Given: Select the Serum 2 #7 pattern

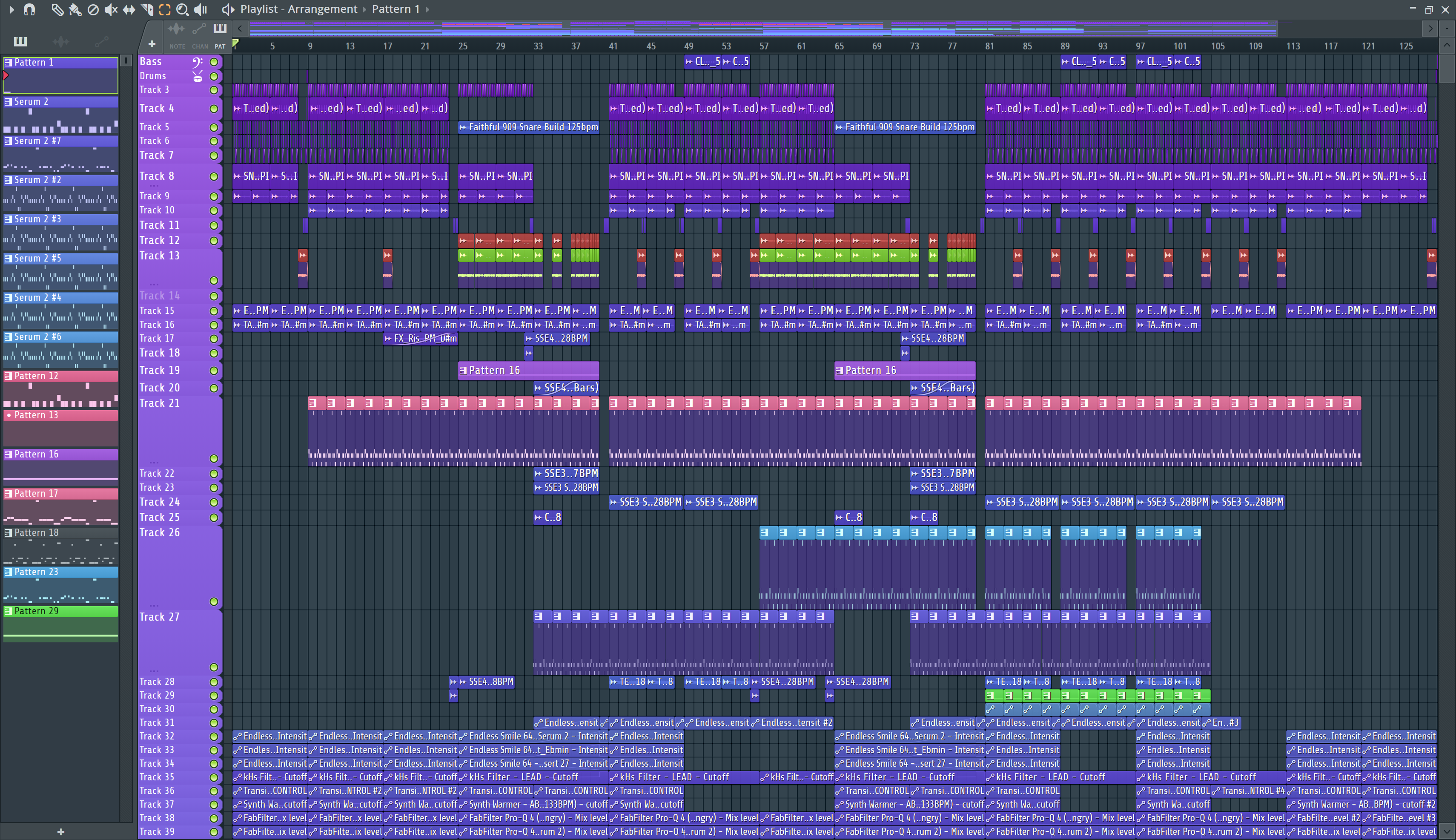Looking at the screenshot, I should (60, 153).
